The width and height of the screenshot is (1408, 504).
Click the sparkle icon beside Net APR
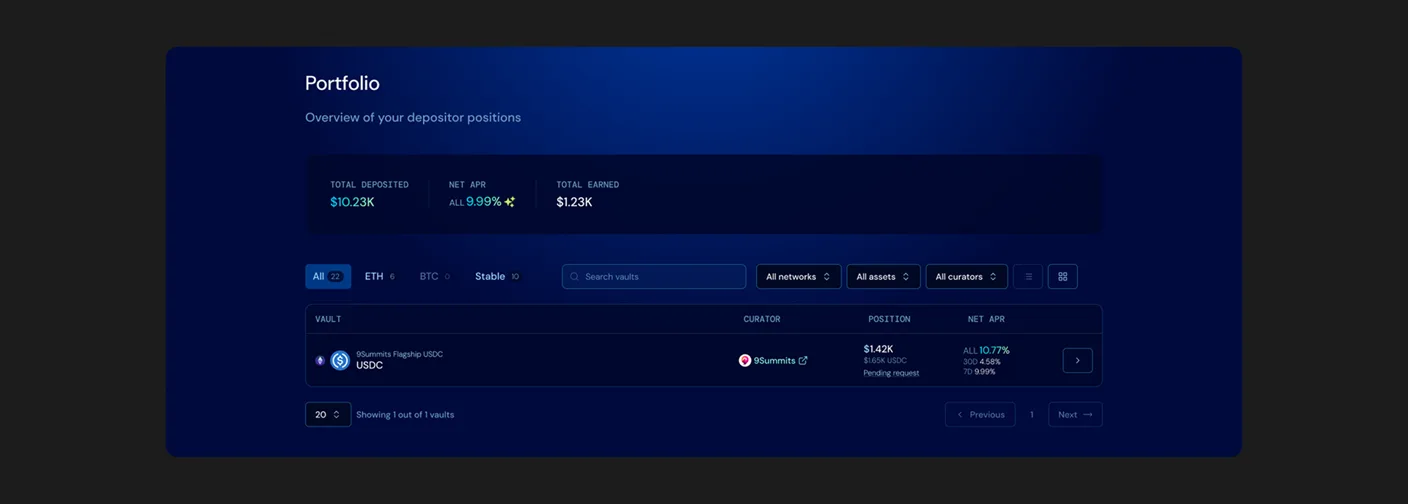510,202
